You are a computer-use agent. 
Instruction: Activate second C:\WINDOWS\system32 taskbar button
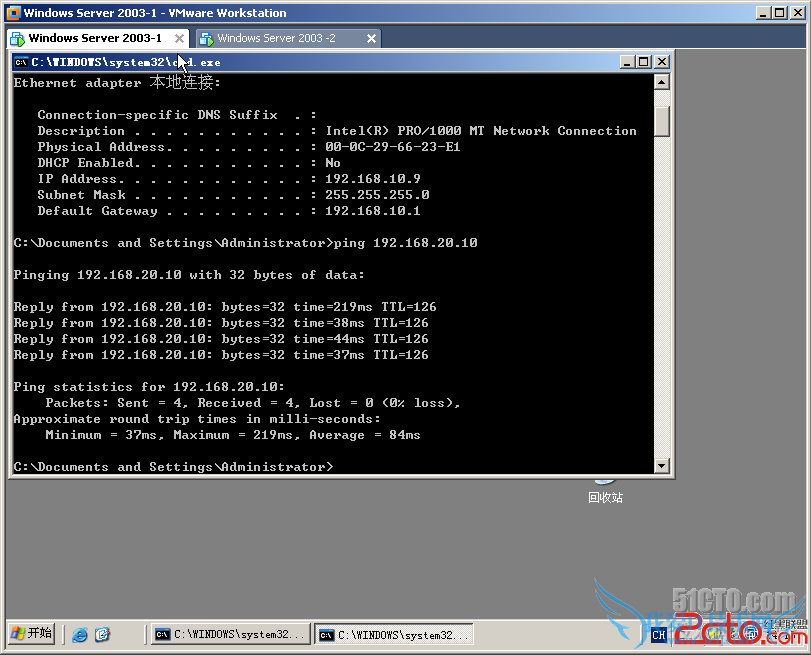point(394,634)
